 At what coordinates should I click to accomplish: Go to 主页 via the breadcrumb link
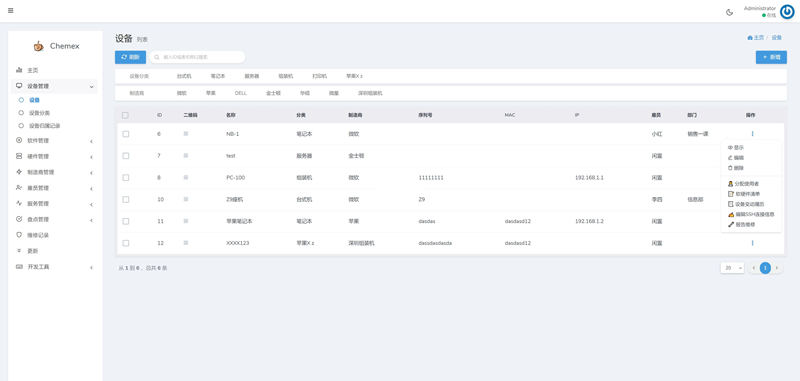click(x=756, y=38)
